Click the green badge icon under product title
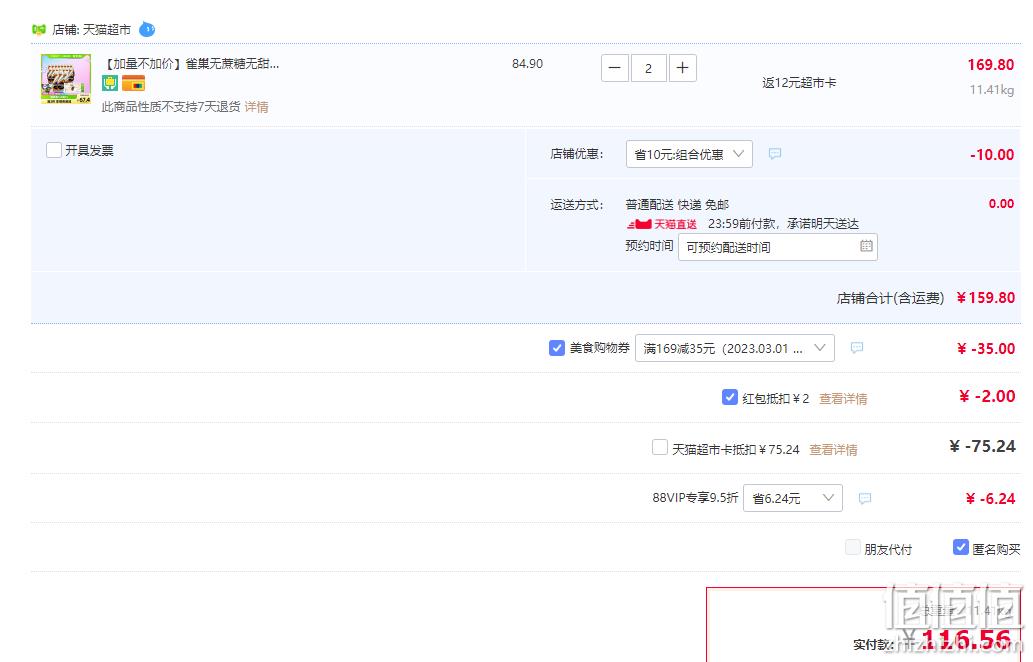The height and width of the screenshot is (662, 1033). [x=110, y=84]
